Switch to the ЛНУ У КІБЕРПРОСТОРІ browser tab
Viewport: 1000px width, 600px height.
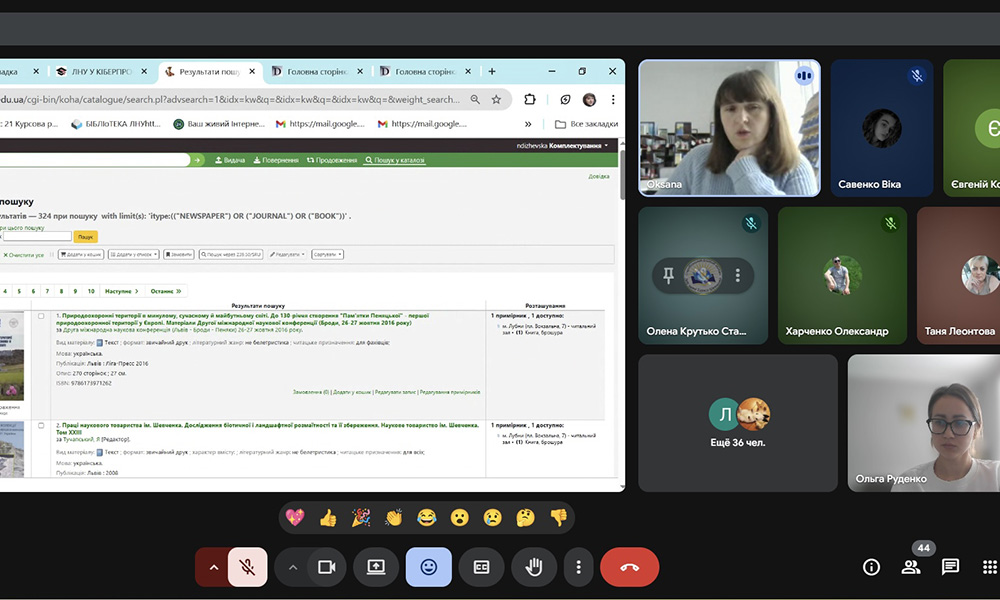tap(98, 72)
